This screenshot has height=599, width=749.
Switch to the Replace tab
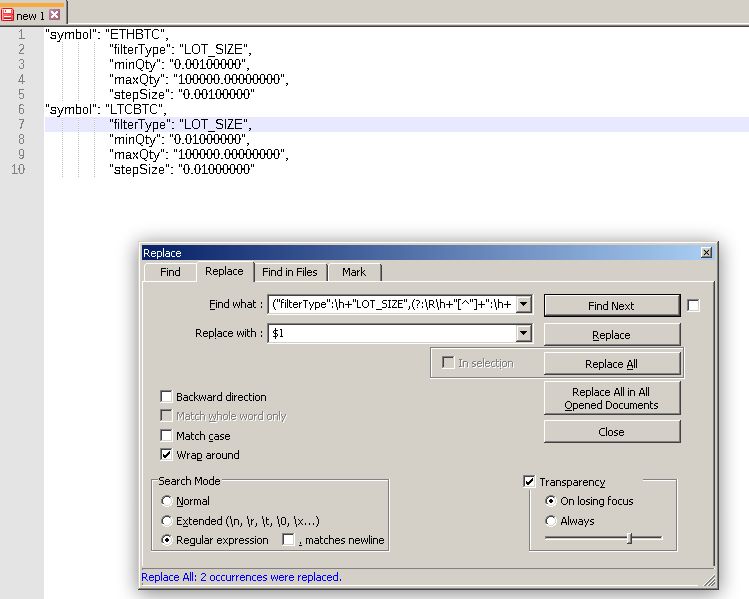pyautogui.click(x=224, y=271)
